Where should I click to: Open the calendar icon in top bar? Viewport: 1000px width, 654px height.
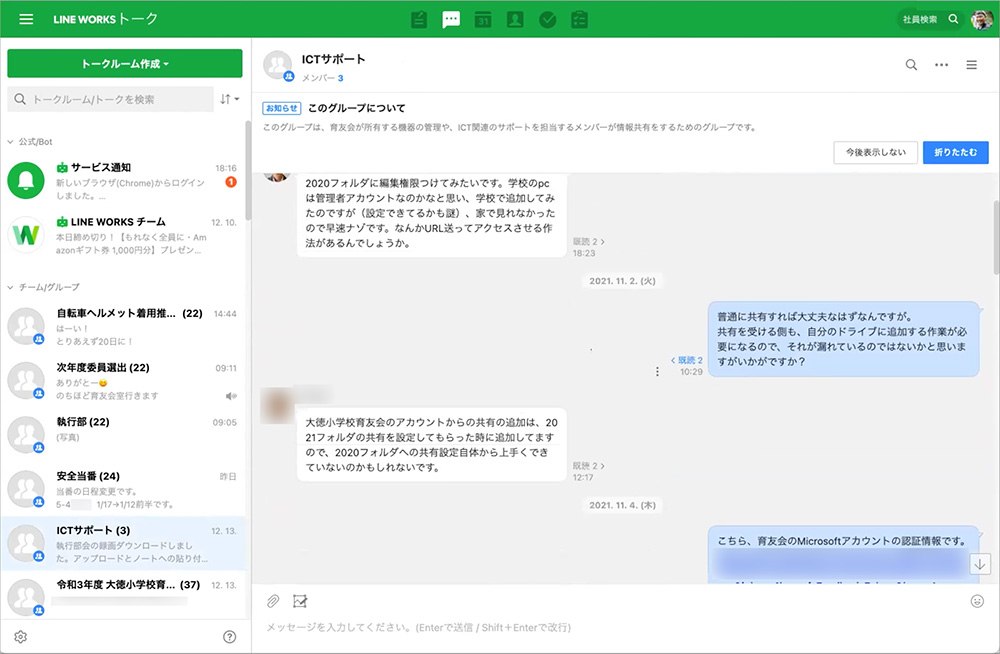[483, 19]
